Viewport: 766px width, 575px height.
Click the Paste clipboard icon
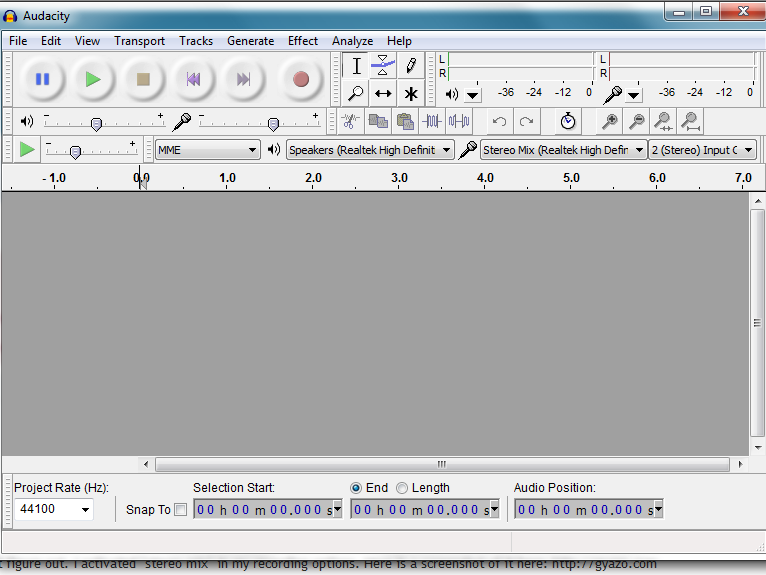pyautogui.click(x=405, y=121)
